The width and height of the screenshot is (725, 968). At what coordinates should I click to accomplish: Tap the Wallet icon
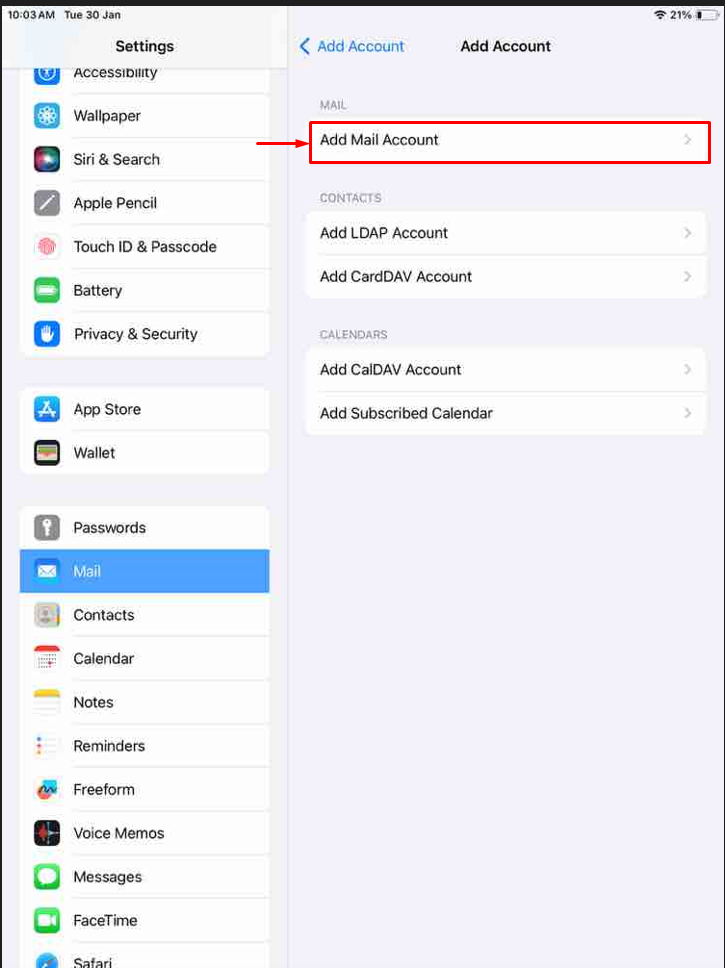pos(47,453)
